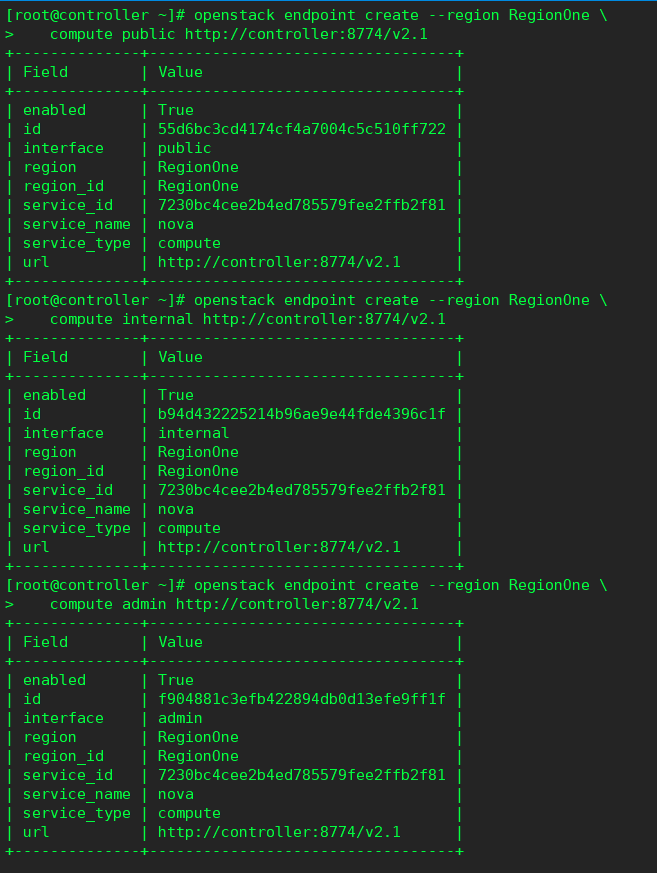Click the url row value in the last table
This screenshot has width=657, height=873.
(x=279, y=832)
